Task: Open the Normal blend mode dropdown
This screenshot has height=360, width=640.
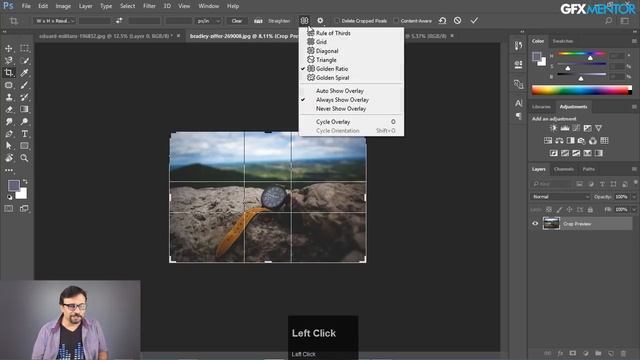Action: [561, 197]
